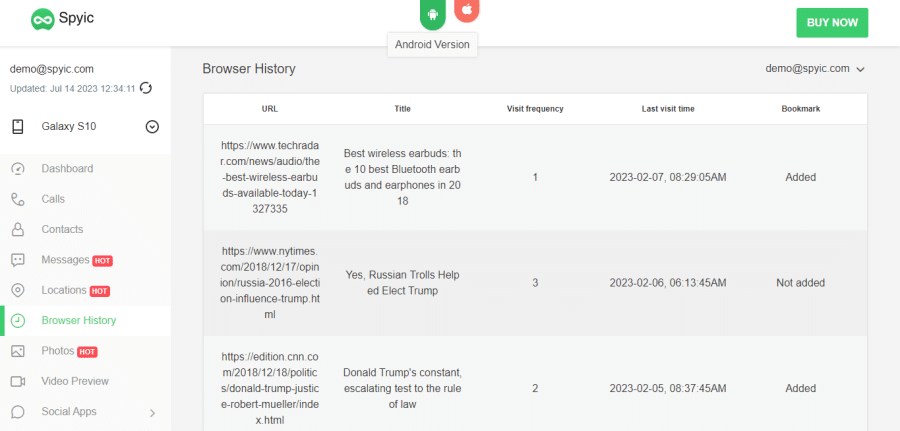Screen dimensions: 900x431
Task: Expand the Social Apps submenu arrow
Action: (x=153, y=413)
